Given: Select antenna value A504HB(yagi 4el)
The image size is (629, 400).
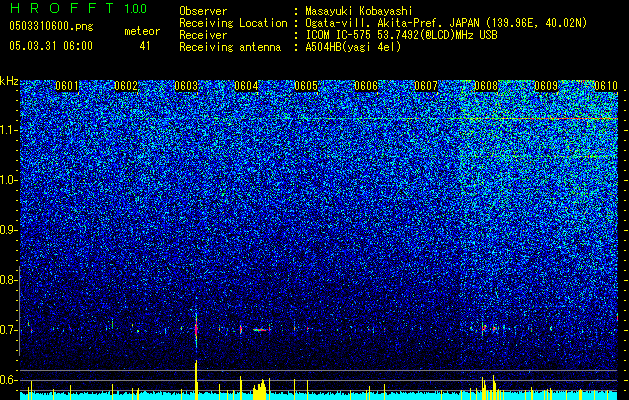Looking at the screenshot, I should (x=353, y=47).
